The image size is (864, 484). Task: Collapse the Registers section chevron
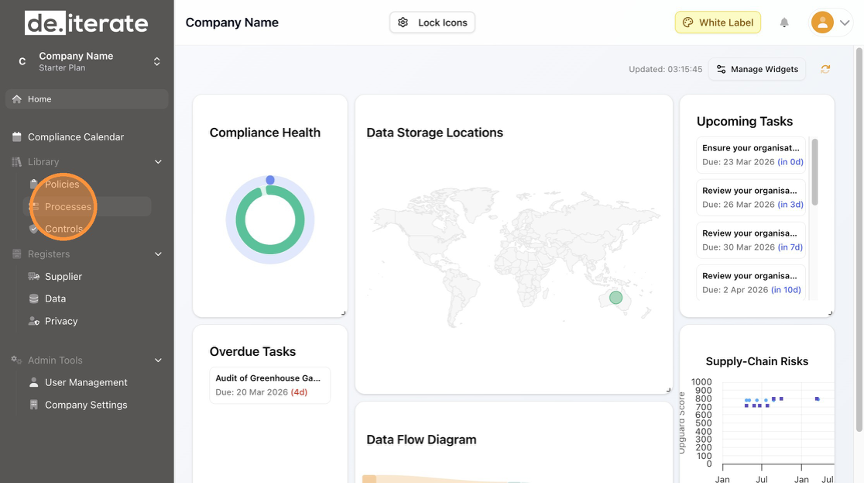[158, 255]
